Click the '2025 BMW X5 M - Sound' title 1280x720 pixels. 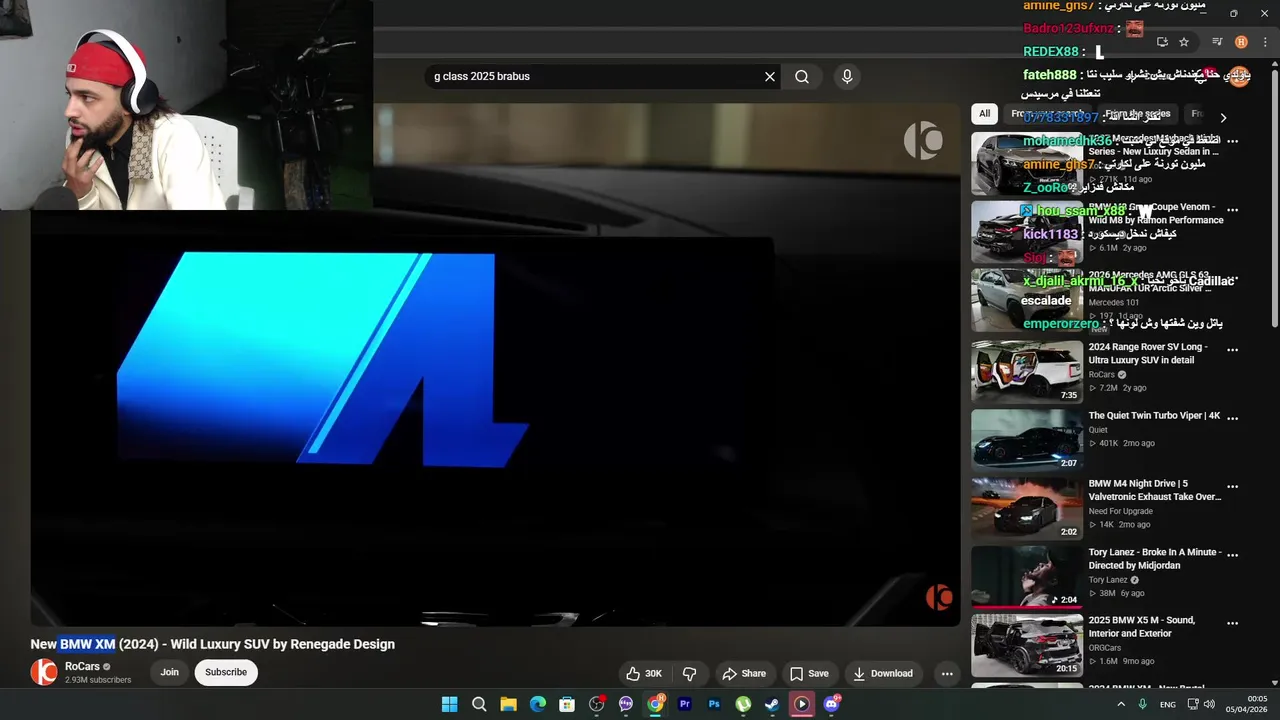click(1142, 627)
